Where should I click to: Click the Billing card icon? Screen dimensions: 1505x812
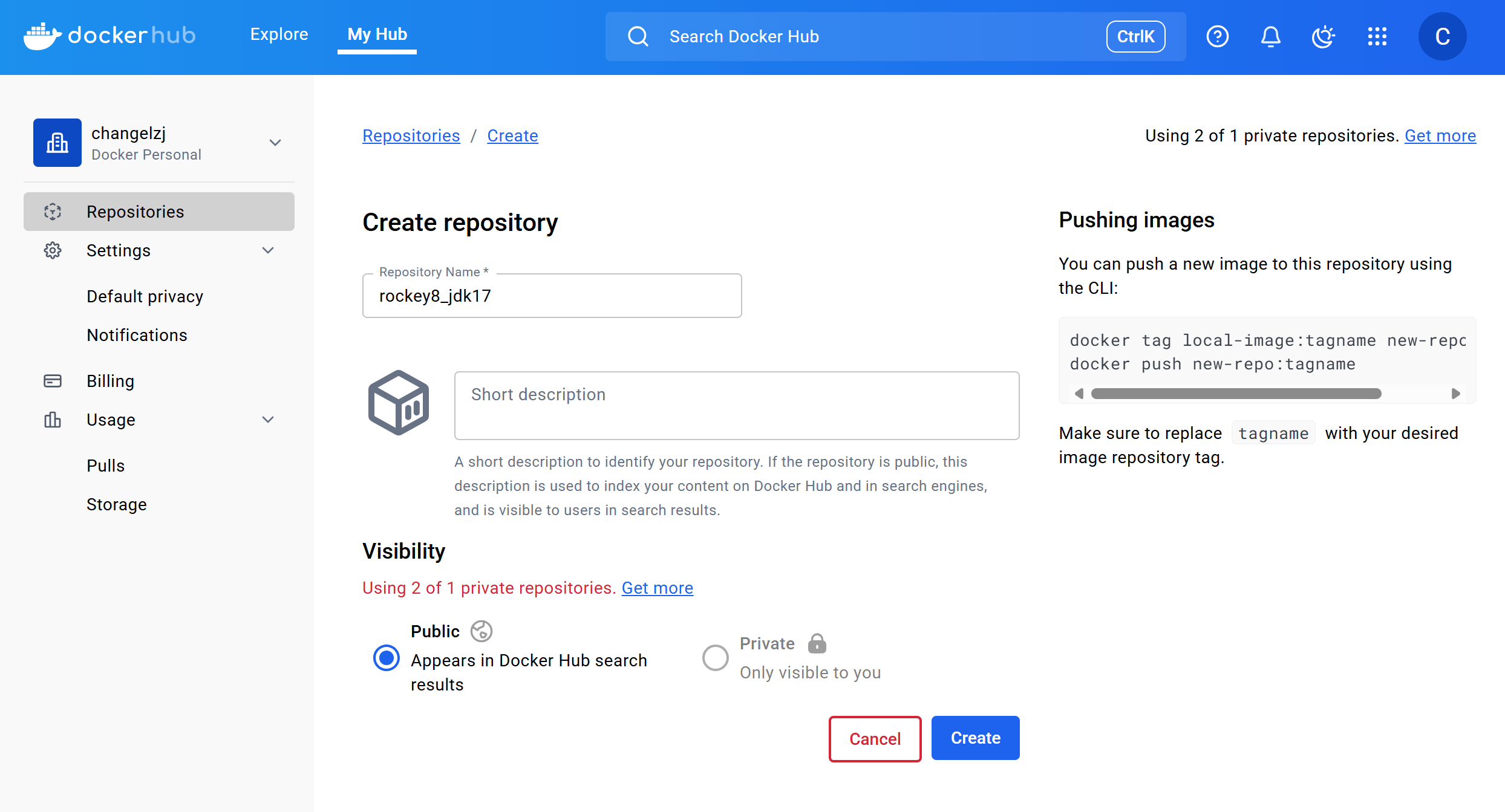[53, 381]
